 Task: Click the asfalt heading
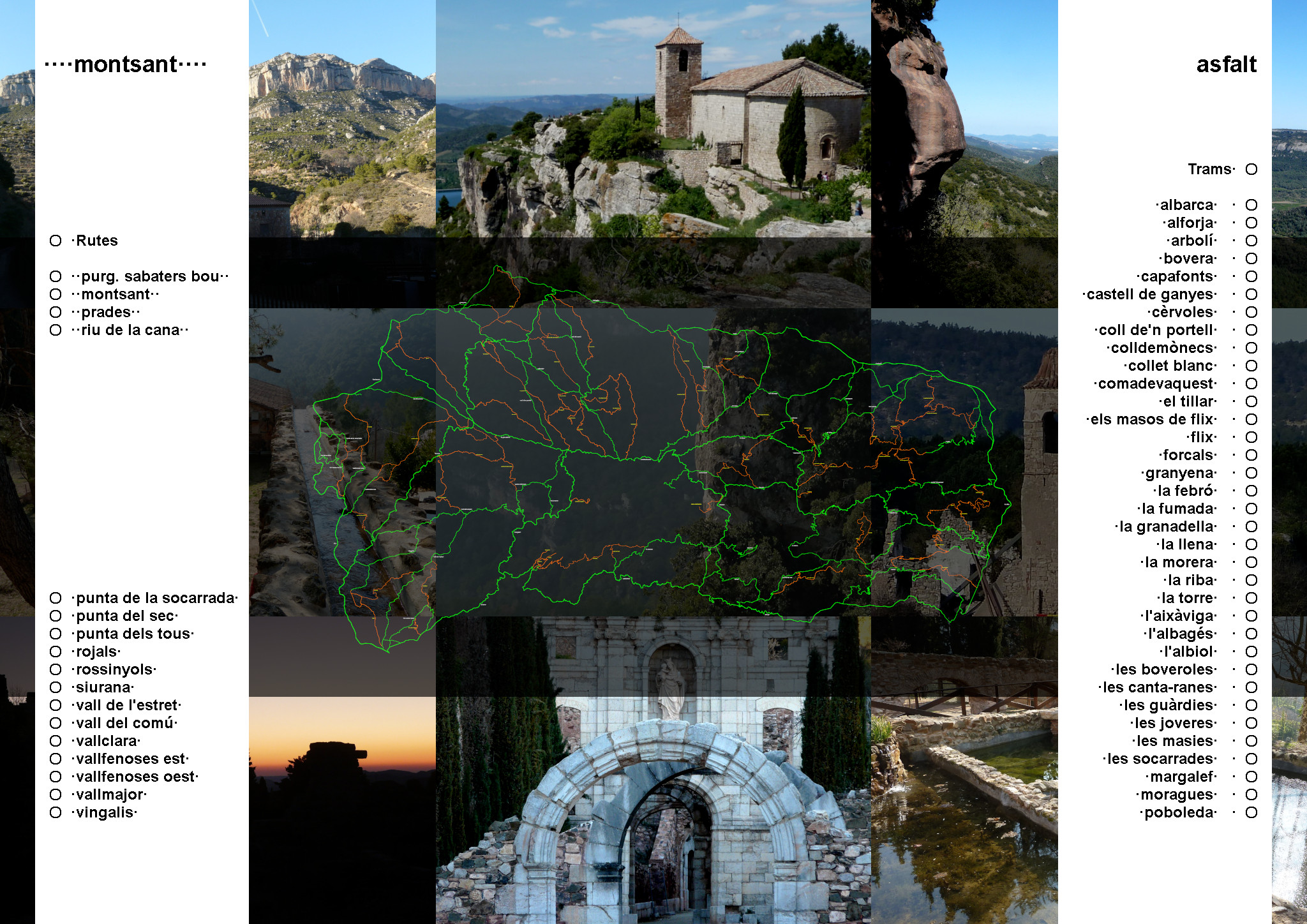point(1226,64)
